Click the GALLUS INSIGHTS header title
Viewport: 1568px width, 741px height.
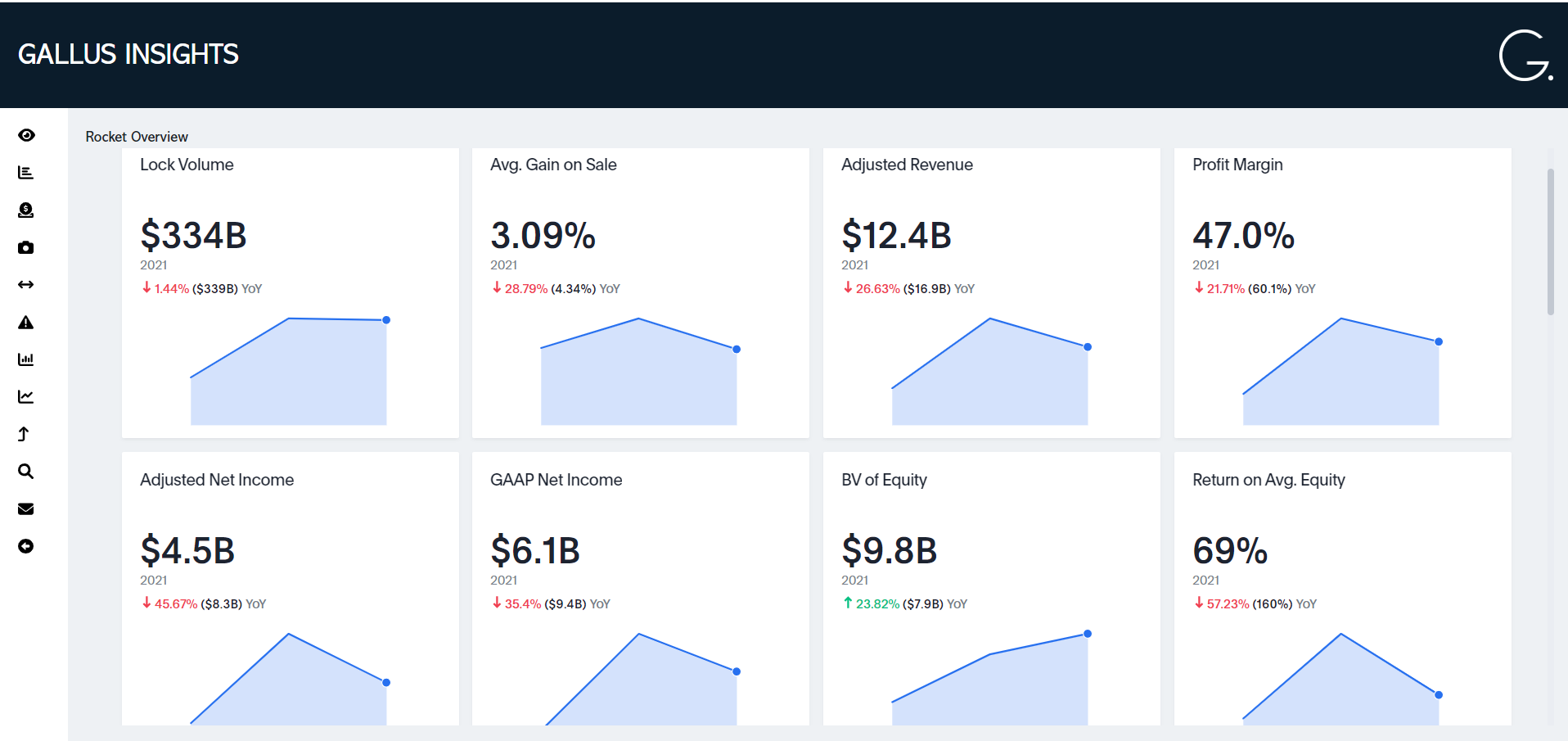point(128,54)
